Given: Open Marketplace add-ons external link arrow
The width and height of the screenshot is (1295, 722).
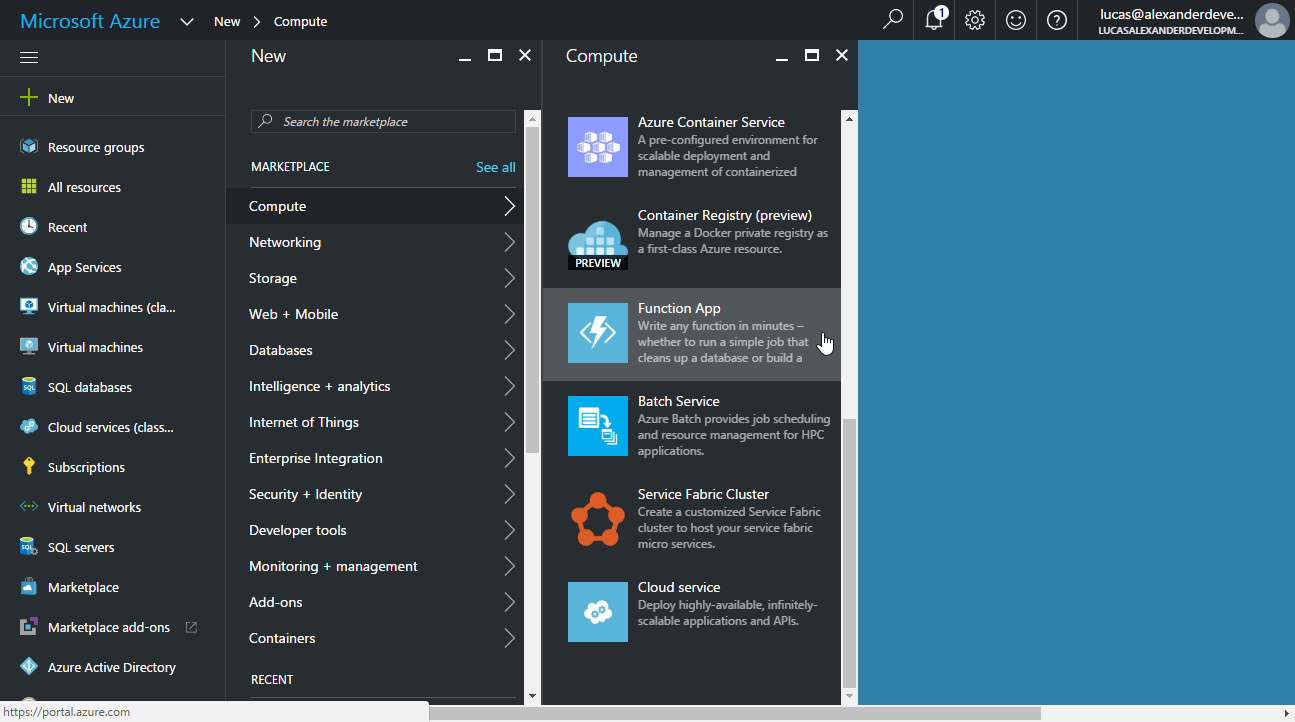Looking at the screenshot, I should pos(191,627).
